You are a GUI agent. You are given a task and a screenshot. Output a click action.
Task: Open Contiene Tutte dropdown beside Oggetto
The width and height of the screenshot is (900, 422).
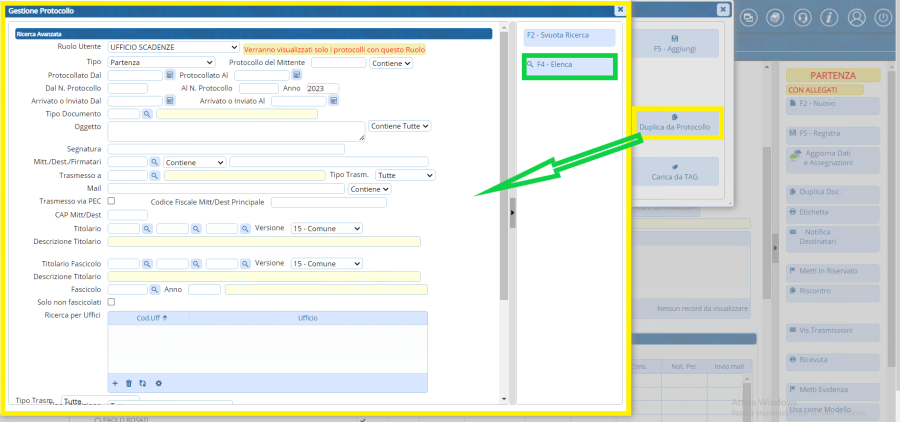tap(399, 126)
